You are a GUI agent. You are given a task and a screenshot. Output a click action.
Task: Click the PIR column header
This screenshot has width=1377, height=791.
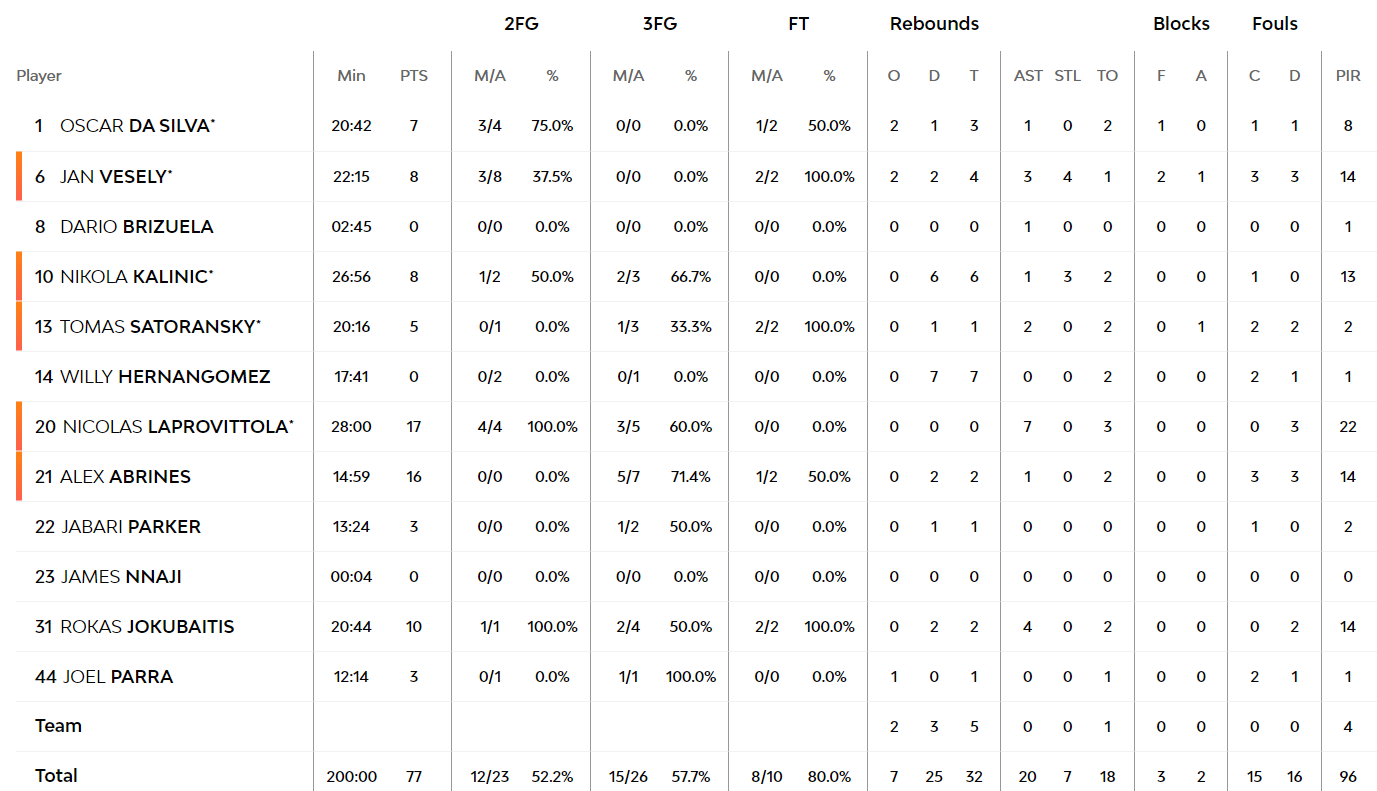[1348, 75]
